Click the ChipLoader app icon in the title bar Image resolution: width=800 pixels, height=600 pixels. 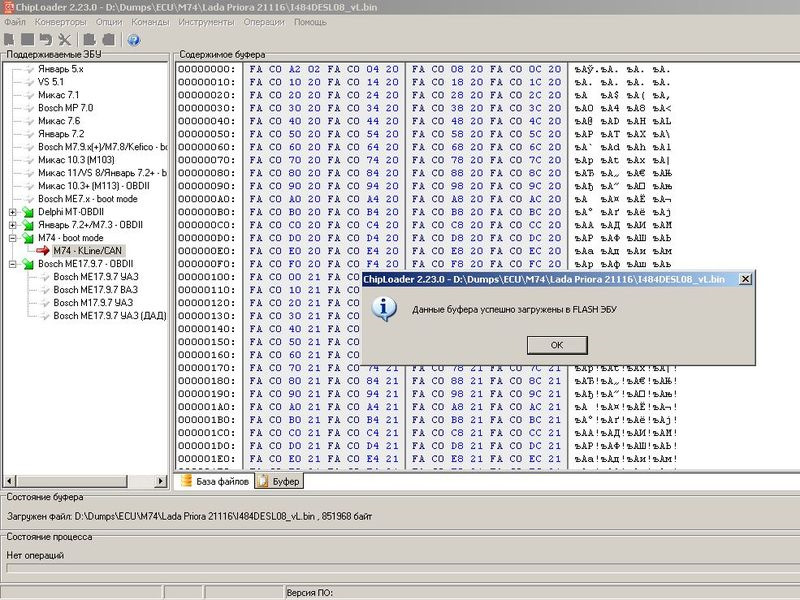click(8, 7)
